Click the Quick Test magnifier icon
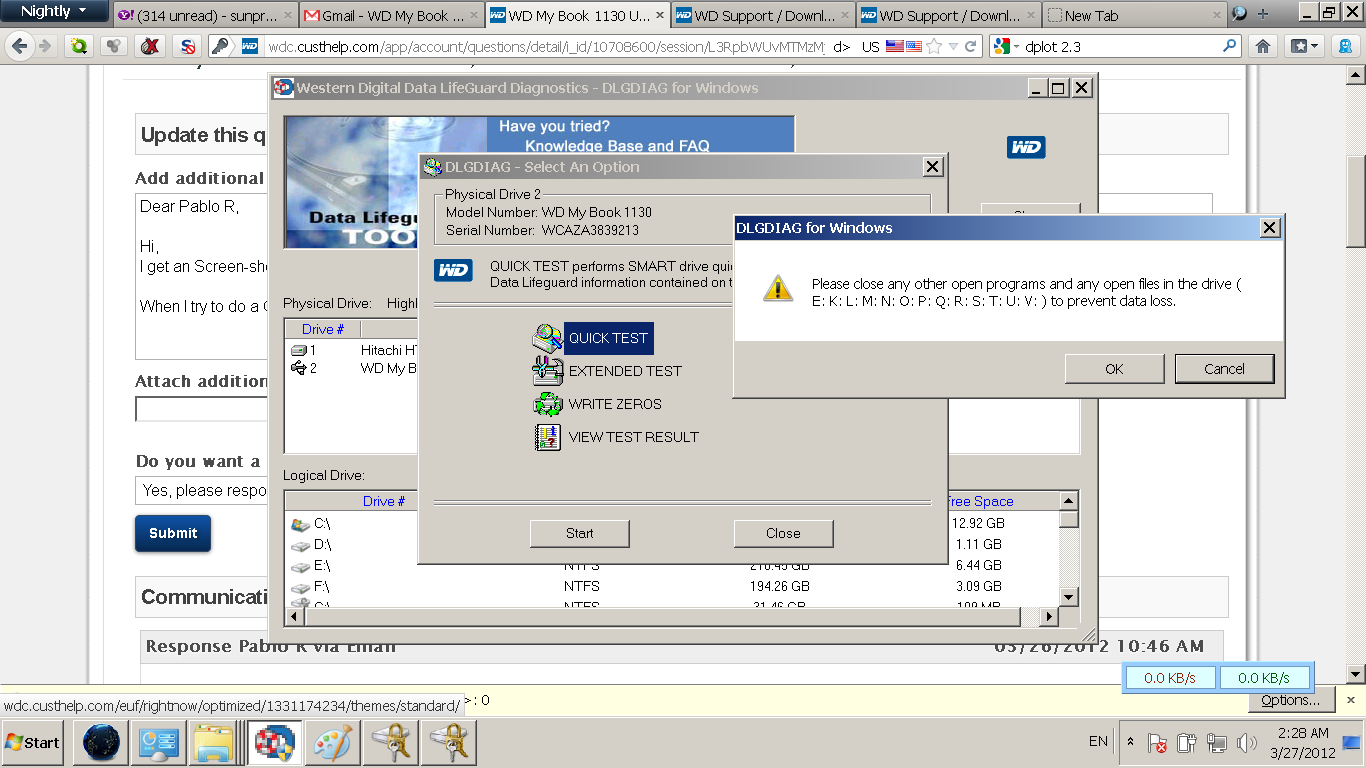1366x768 pixels. (547, 338)
